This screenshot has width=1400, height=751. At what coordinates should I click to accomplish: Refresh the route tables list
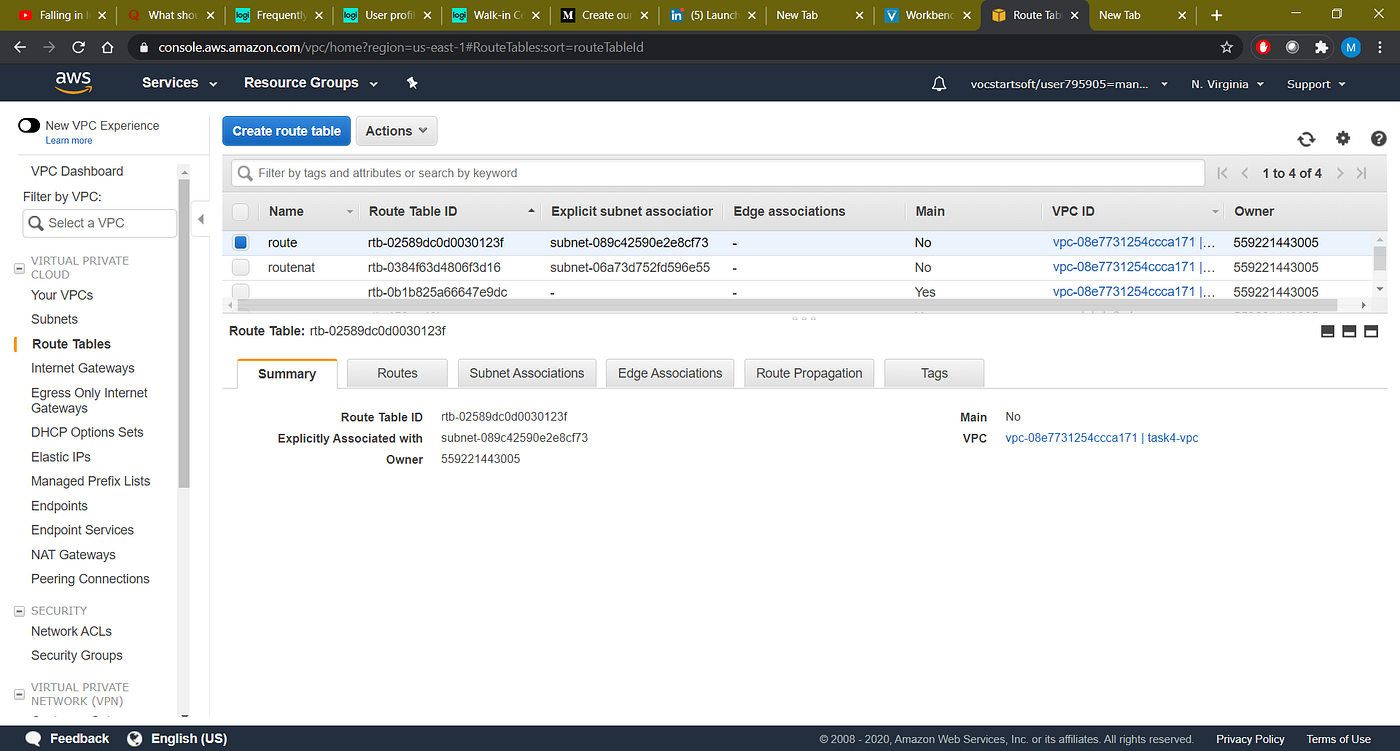[x=1306, y=139]
